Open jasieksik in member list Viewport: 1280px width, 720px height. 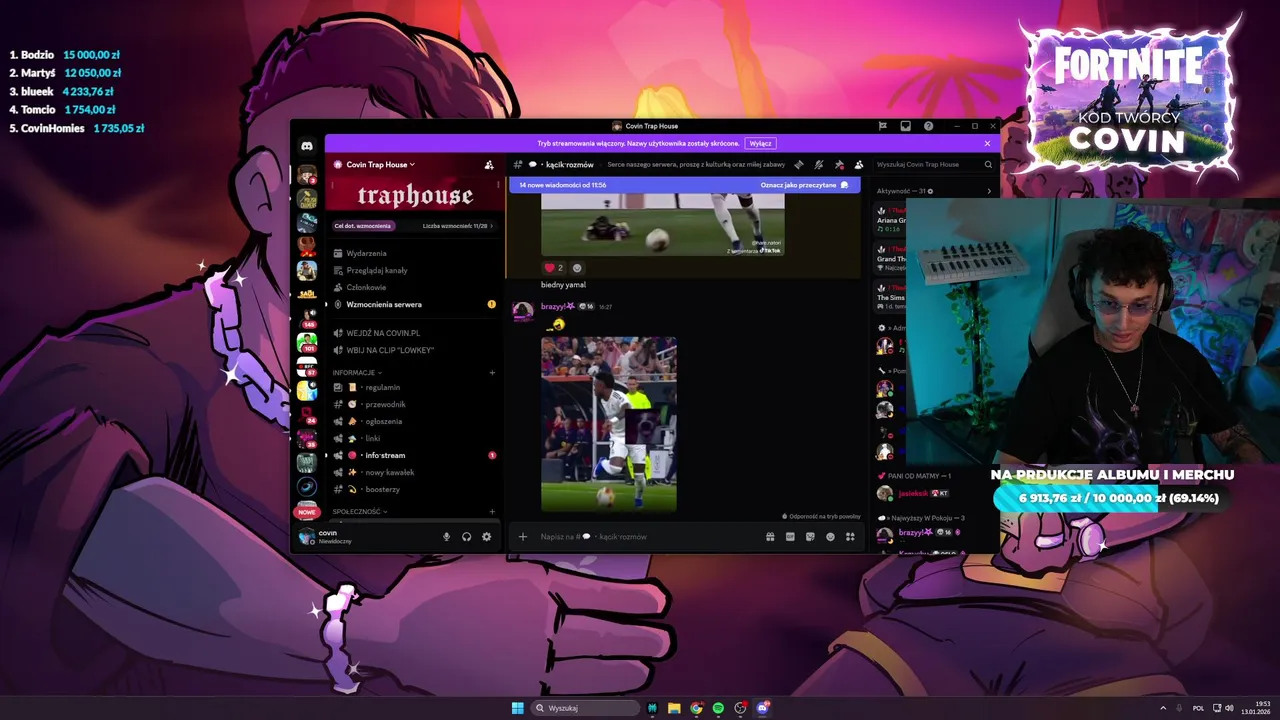tap(912, 493)
